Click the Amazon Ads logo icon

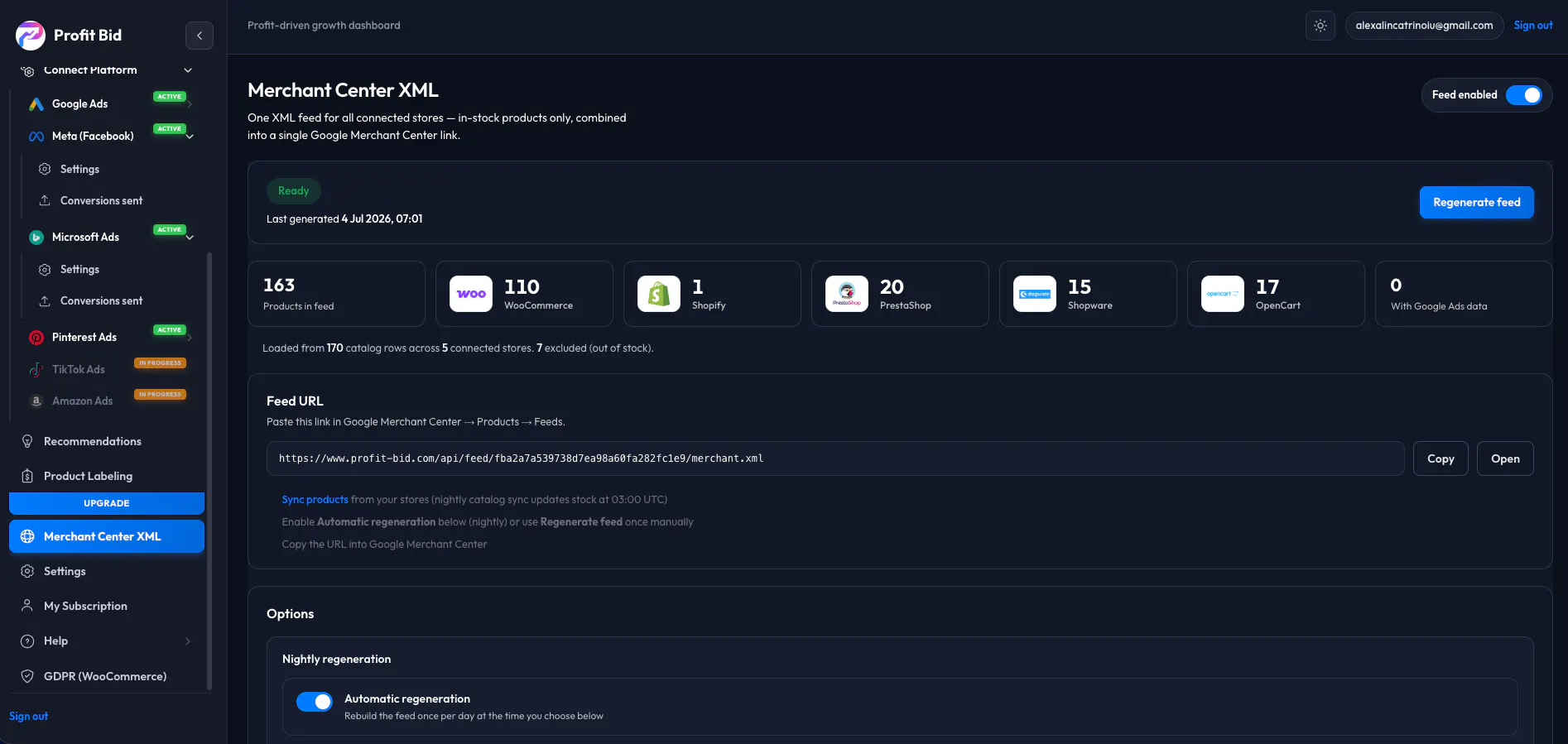(x=36, y=401)
